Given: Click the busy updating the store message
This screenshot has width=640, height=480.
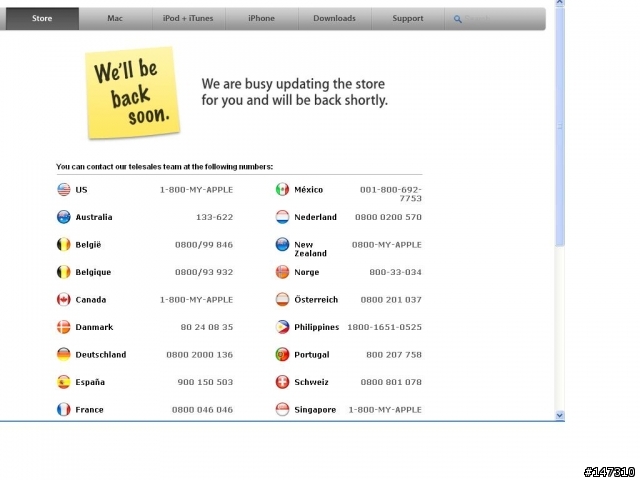Looking at the screenshot, I should tap(294, 92).
